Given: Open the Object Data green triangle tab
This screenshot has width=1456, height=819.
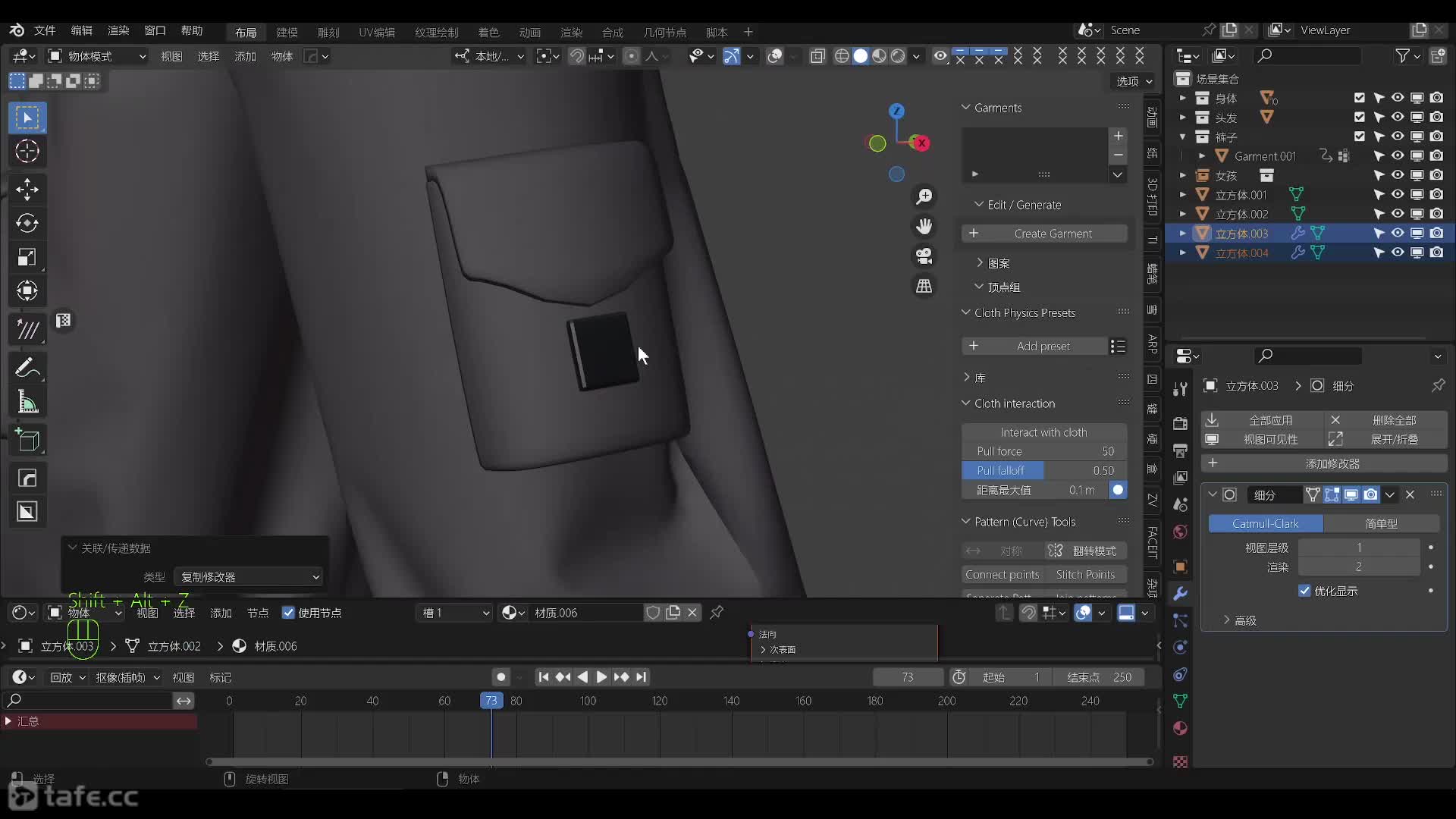Looking at the screenshot, I should tap(1180, 701).
